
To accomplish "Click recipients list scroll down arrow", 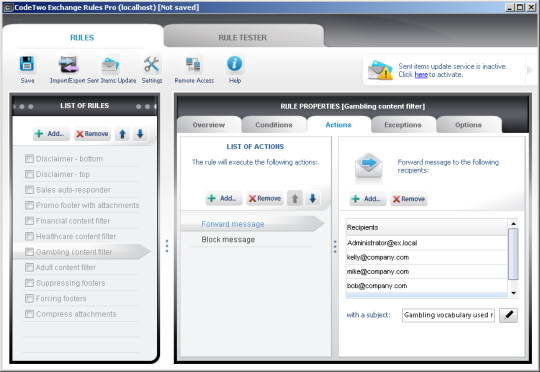I will [513, 293].
